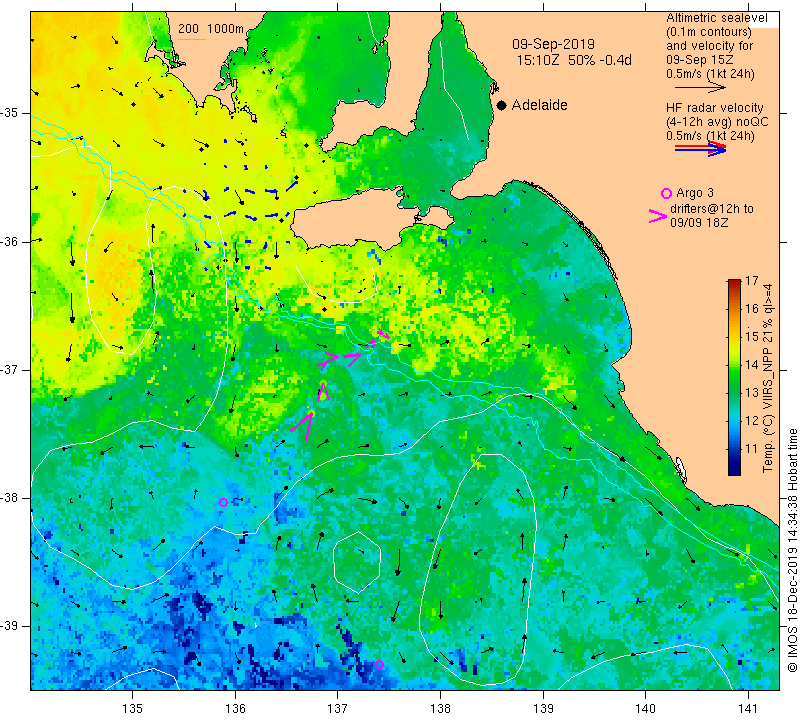The image size is (800, 720).
Task: Click the cyan 200 1000m isobath legend line
Action: [192, 39]
